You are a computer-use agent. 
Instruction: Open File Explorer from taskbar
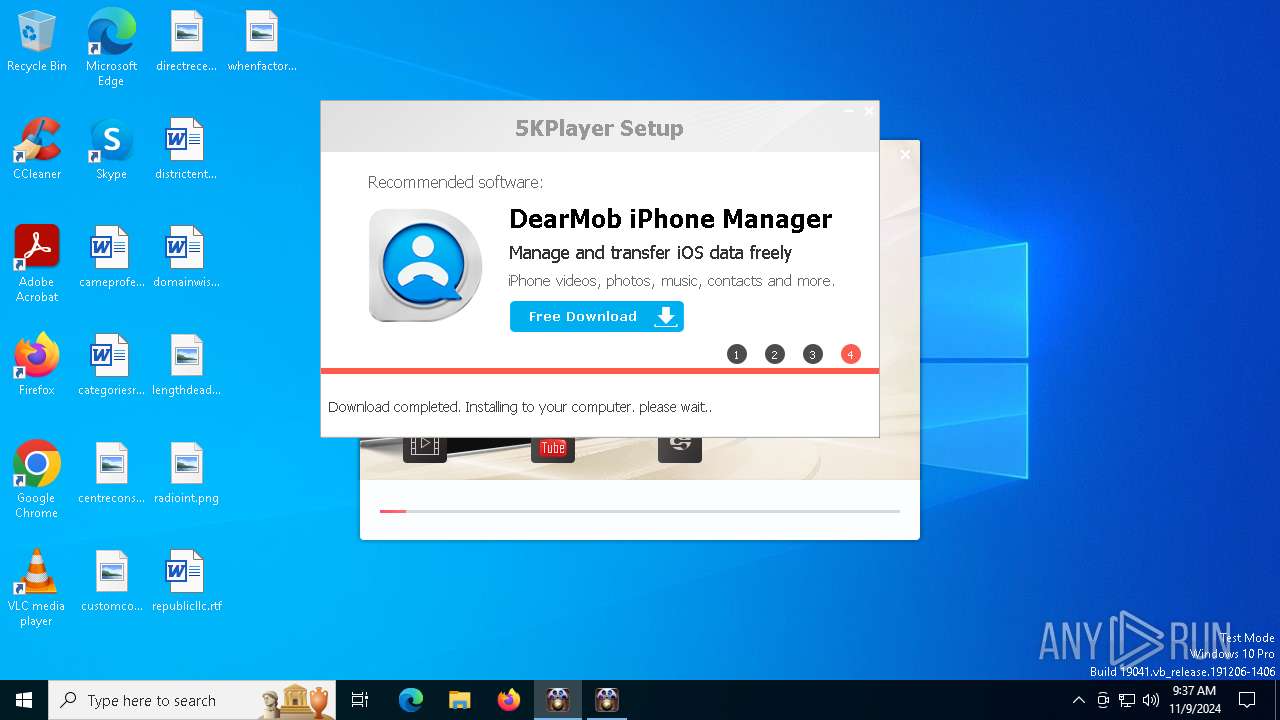click(460, 700)
